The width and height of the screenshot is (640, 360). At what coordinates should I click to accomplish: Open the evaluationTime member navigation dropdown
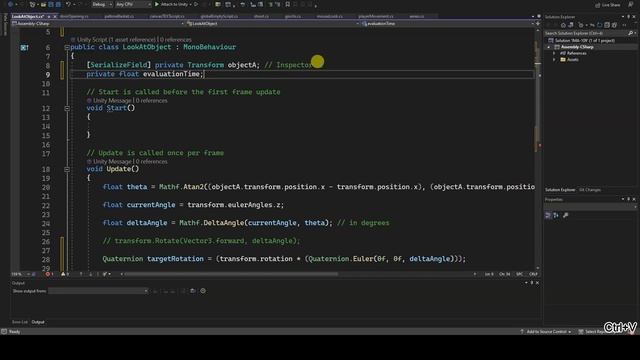coord(448,24)
